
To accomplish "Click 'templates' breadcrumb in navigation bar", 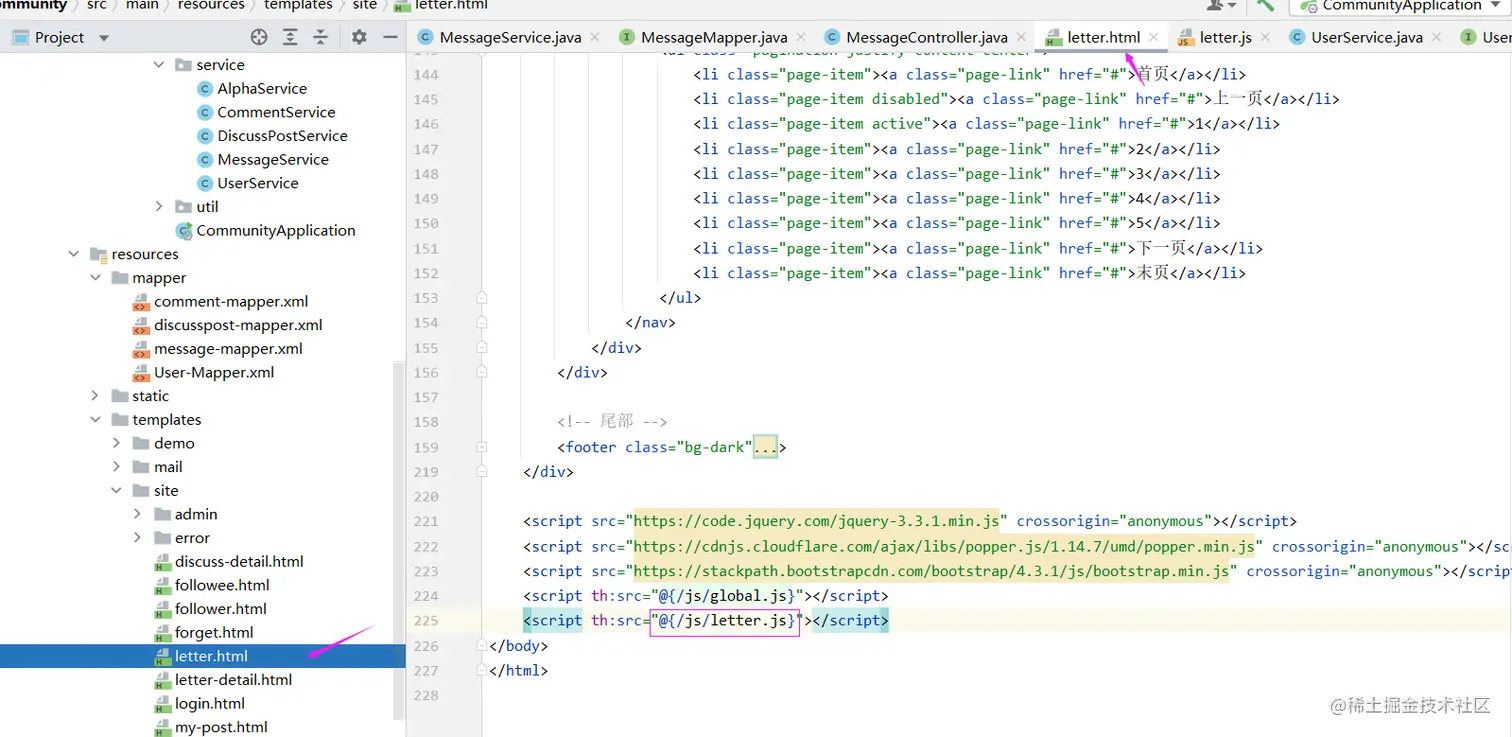I will point(298,5).
